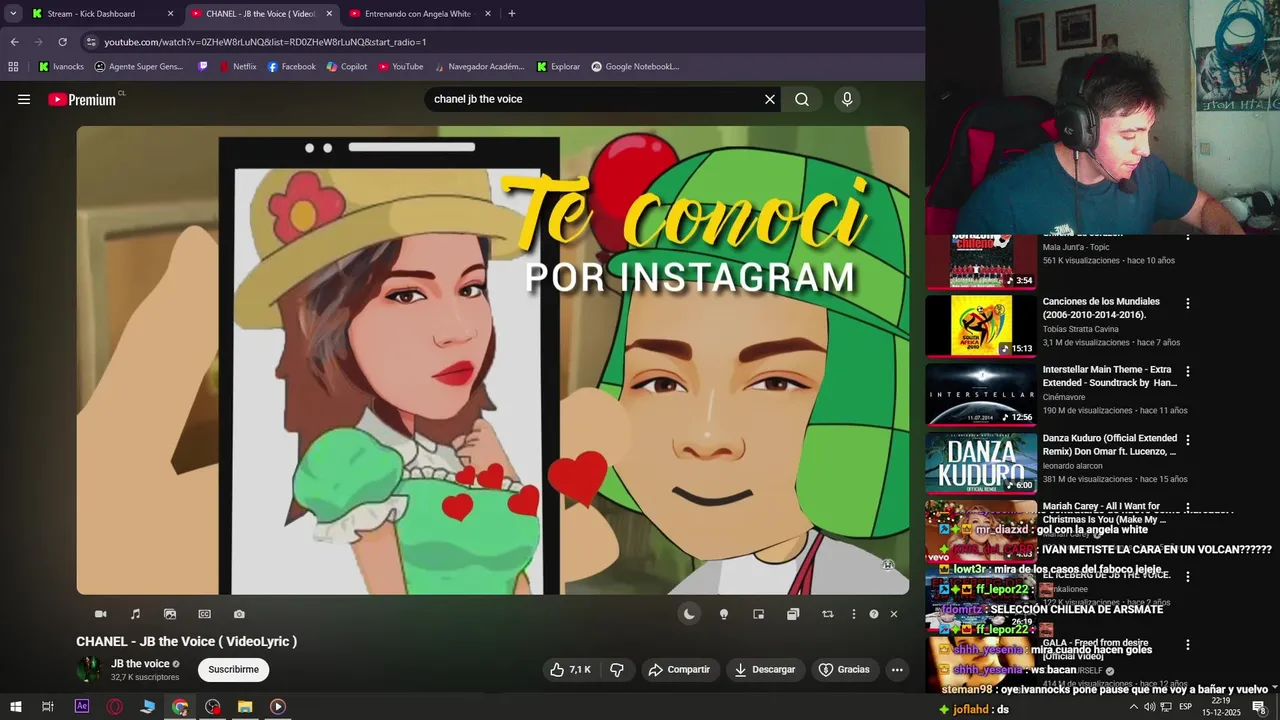Screen dimensions: 1280x720
Task: Open the Navegador Académ... bookmark
Action: click(x=478, y=67)
